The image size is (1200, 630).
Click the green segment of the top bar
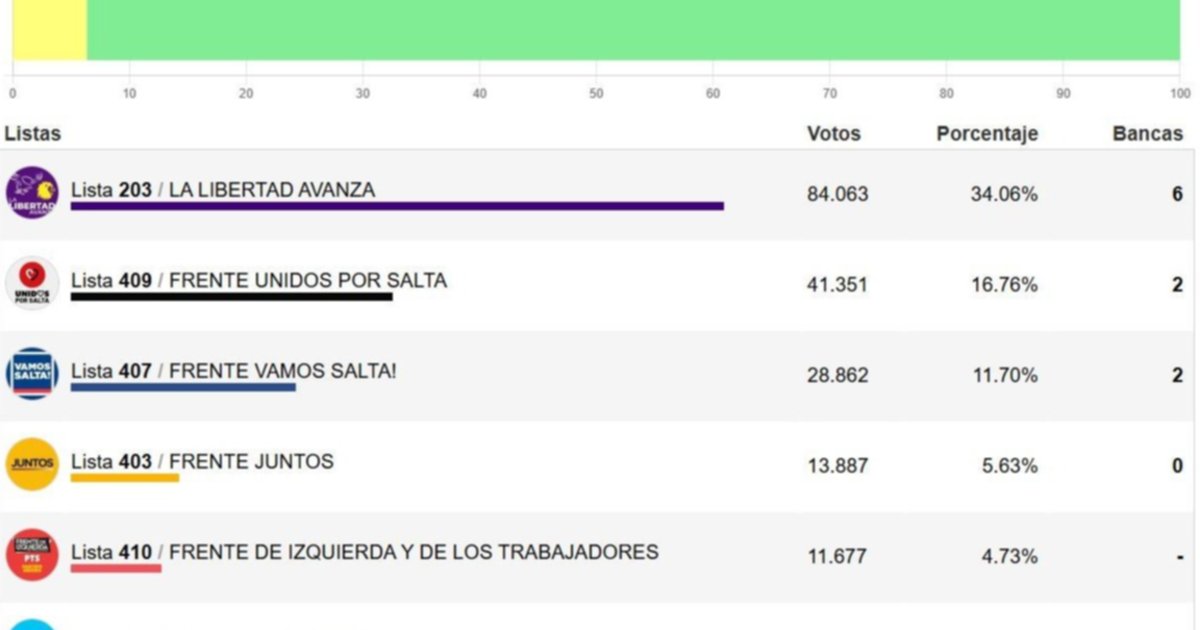(632, 30)
